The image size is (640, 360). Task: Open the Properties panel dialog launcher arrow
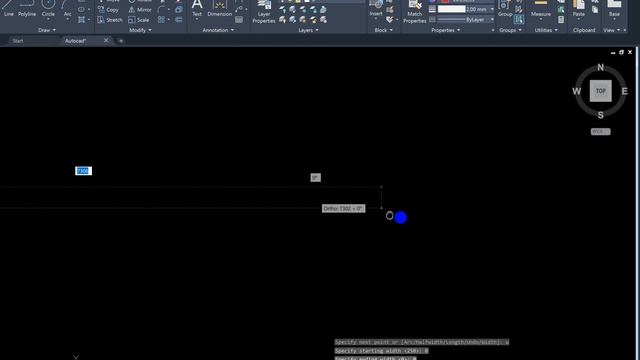coord(493,30)
